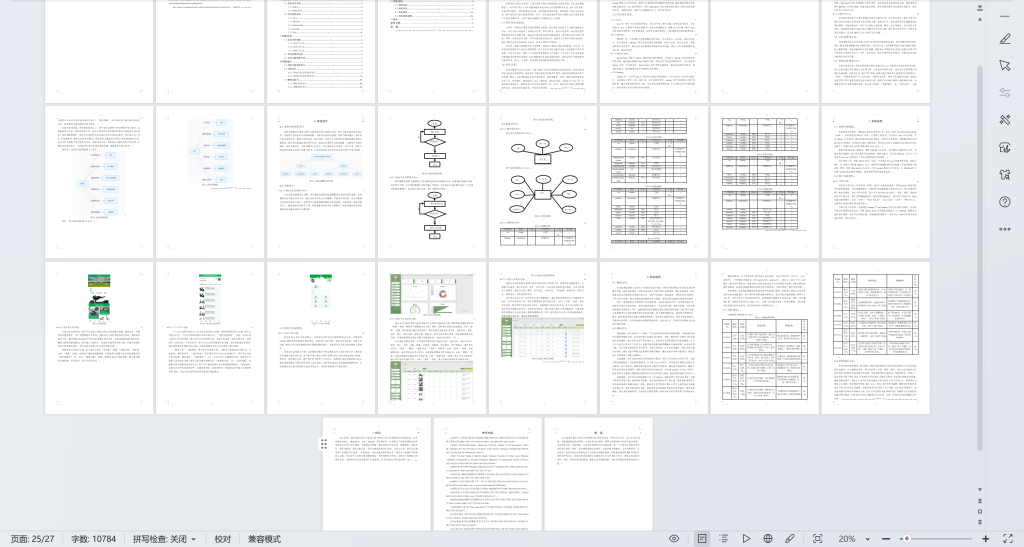Select the first green mobile app screenshot page
Image resolution: width=1024 pixels, height=547 pixels.
tap(99, 338)
